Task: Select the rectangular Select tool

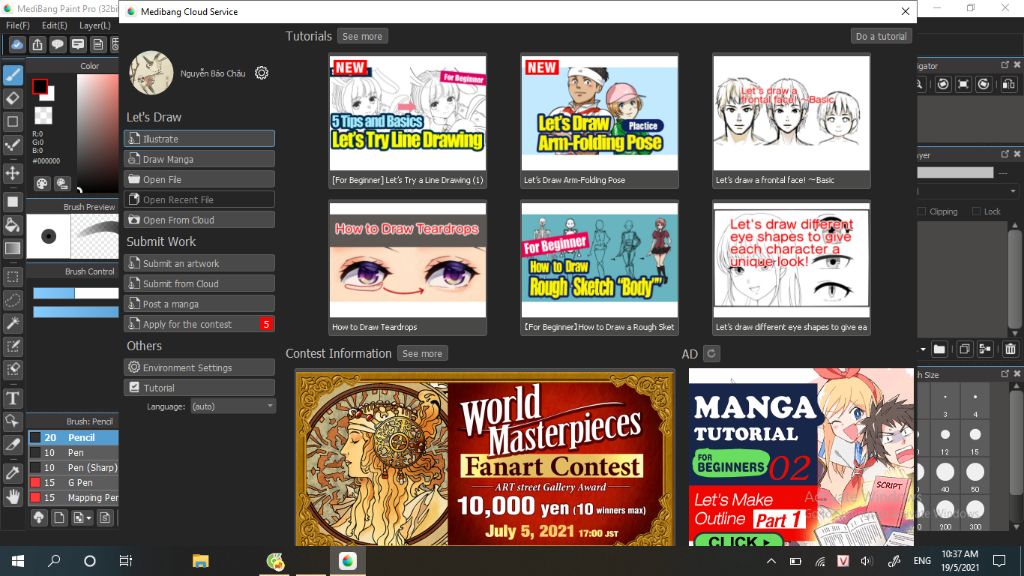Action: 12,276
